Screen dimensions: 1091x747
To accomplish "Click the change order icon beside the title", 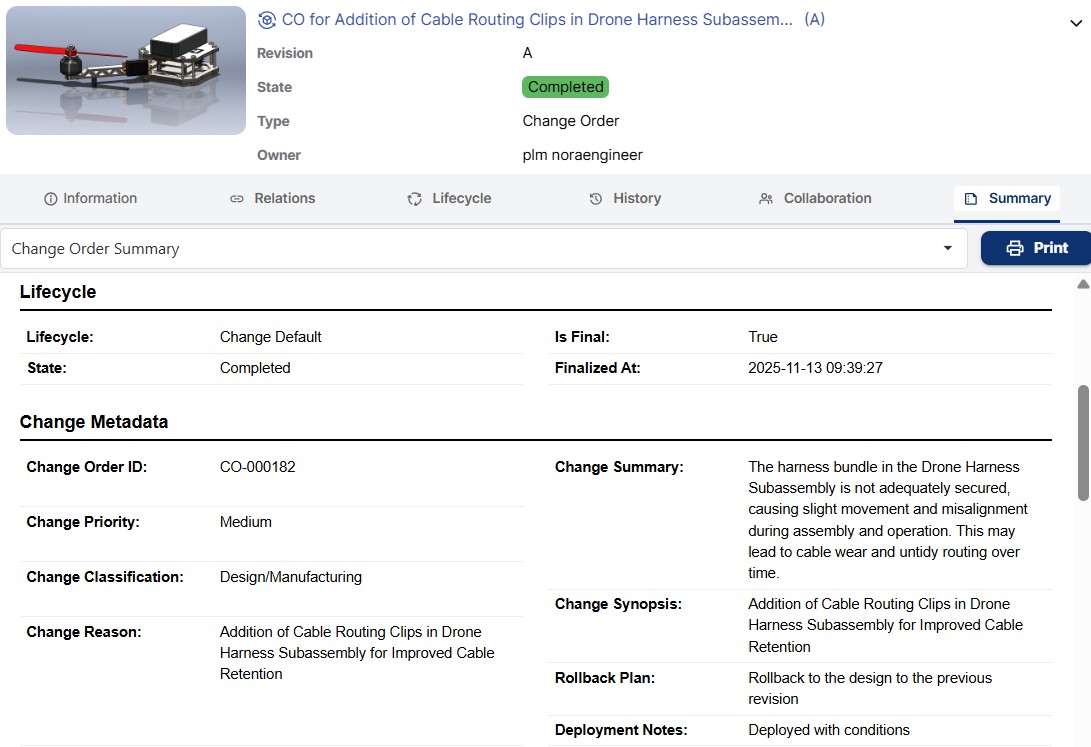I will click(x=267, y=20).
